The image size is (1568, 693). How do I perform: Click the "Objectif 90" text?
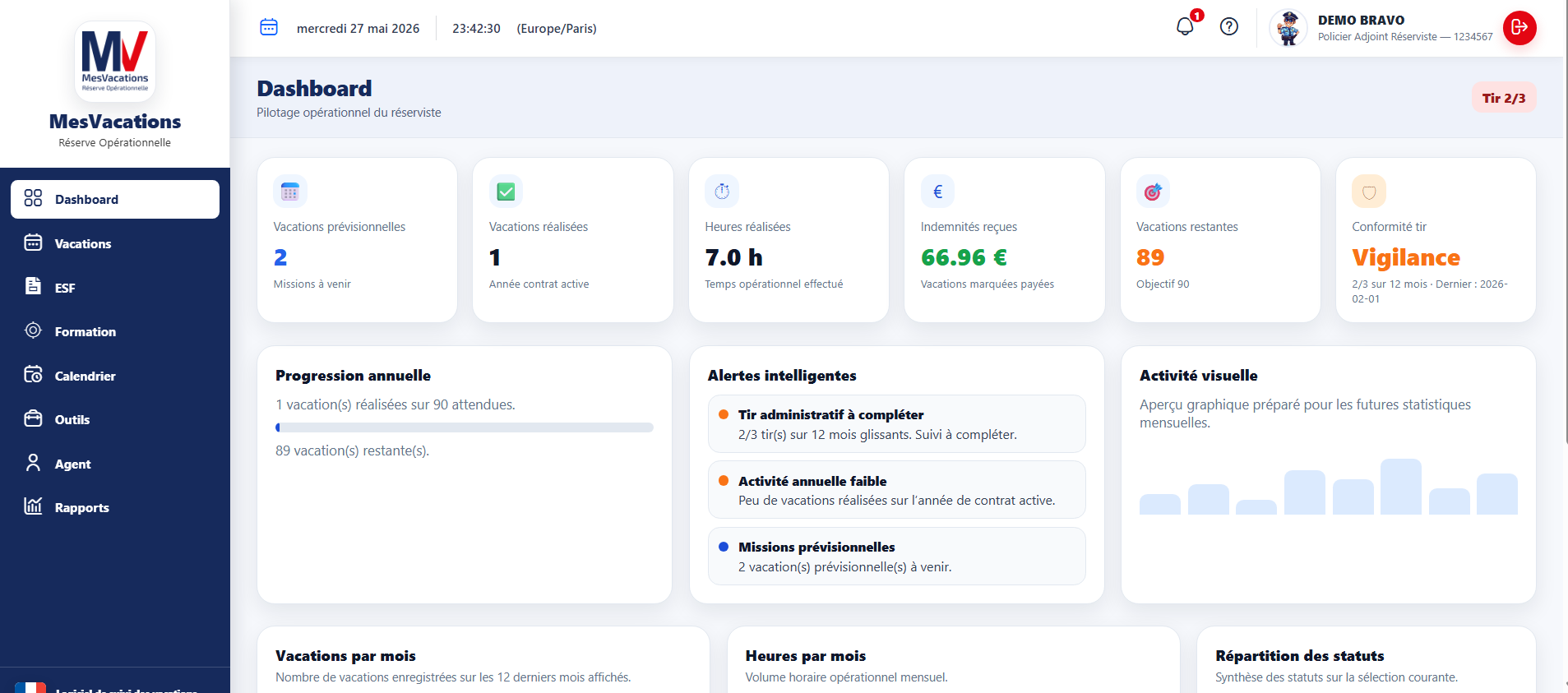point(1163,284)
